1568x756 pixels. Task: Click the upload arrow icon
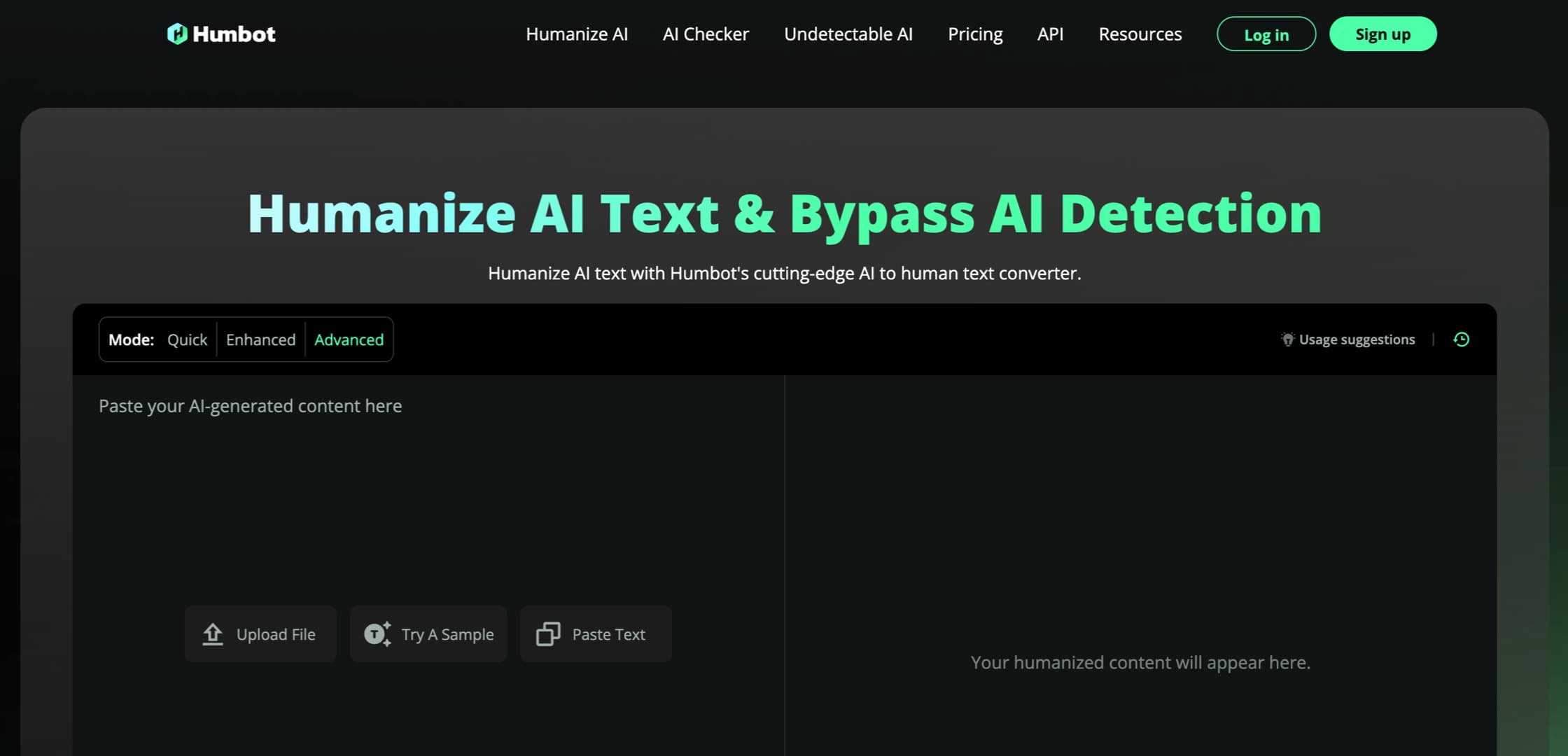pyautogui.click(x=213, y=634)
